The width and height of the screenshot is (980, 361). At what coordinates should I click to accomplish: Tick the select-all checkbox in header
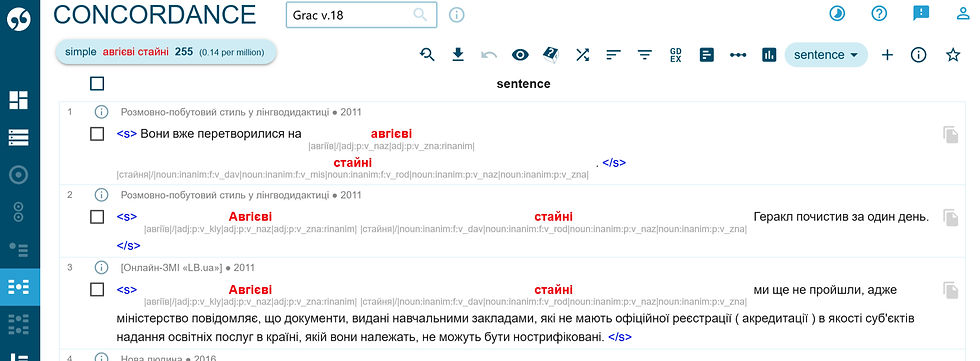click(x=97, y=83)
